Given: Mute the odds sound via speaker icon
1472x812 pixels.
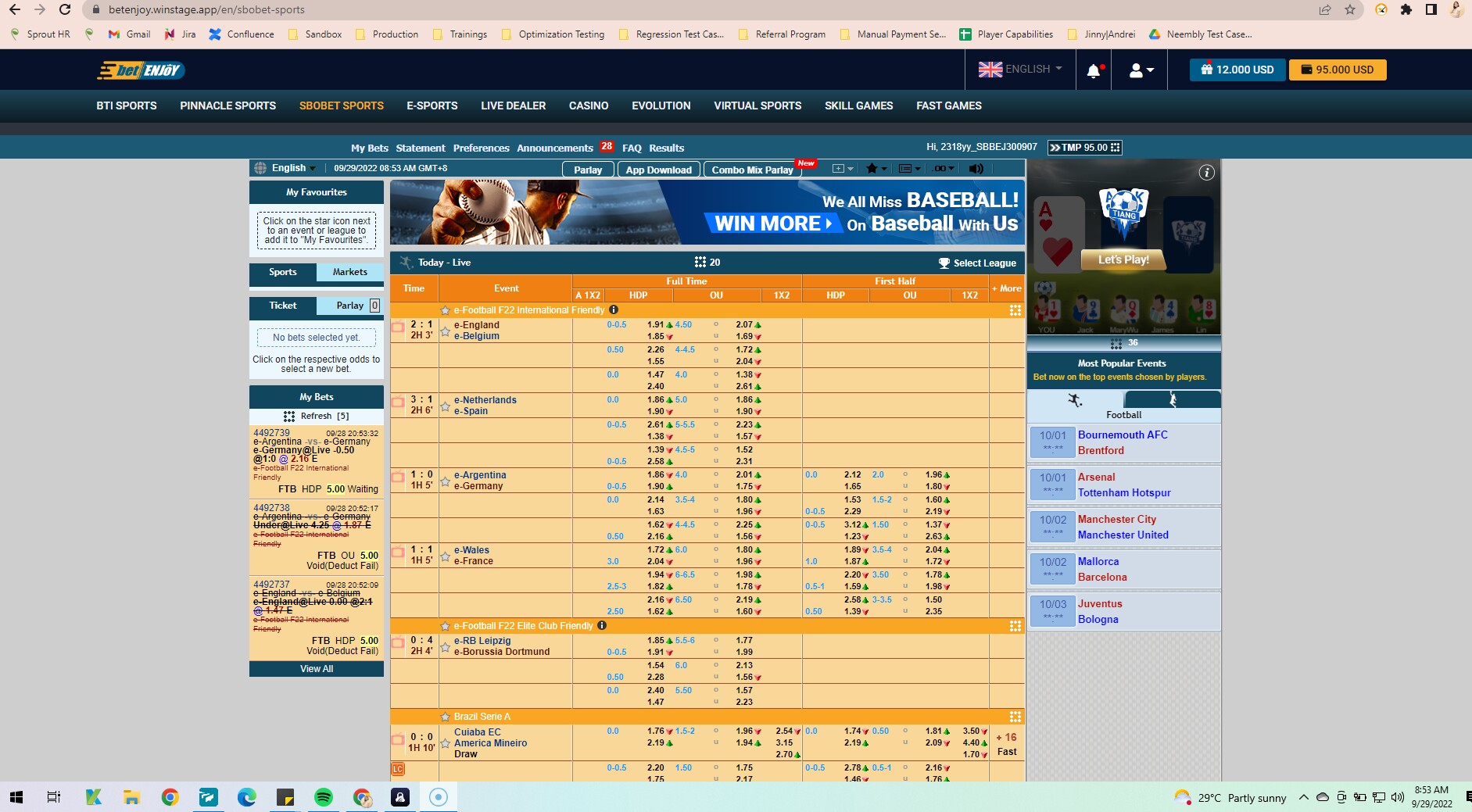Looking at the screenshot, I should click(x=975, y=168).
